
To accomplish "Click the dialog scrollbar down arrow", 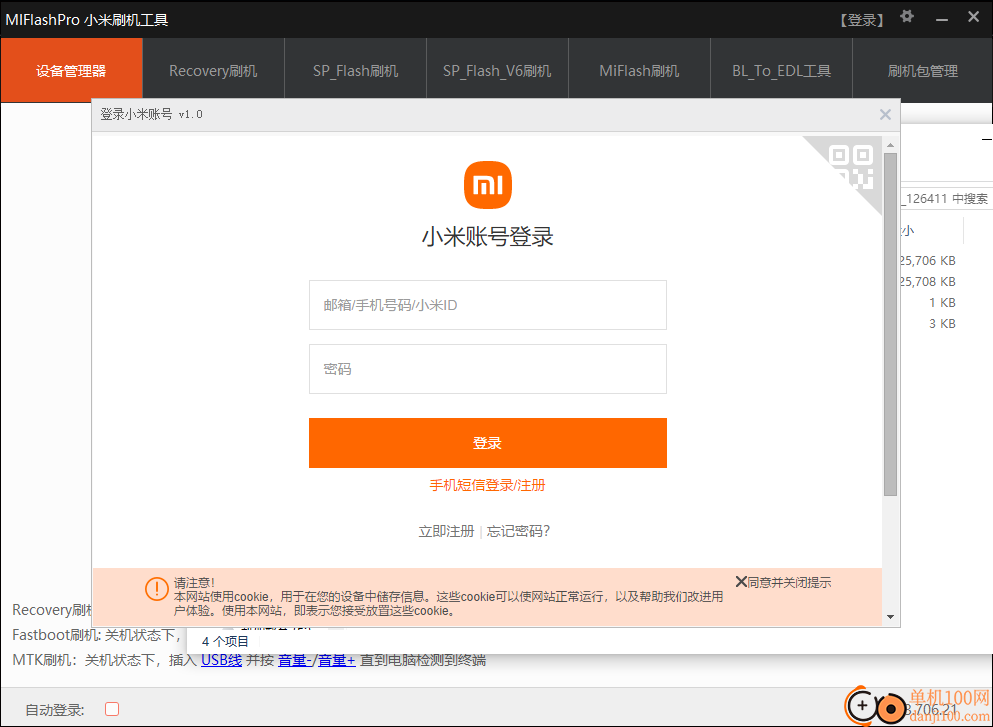I will [890, 617].
